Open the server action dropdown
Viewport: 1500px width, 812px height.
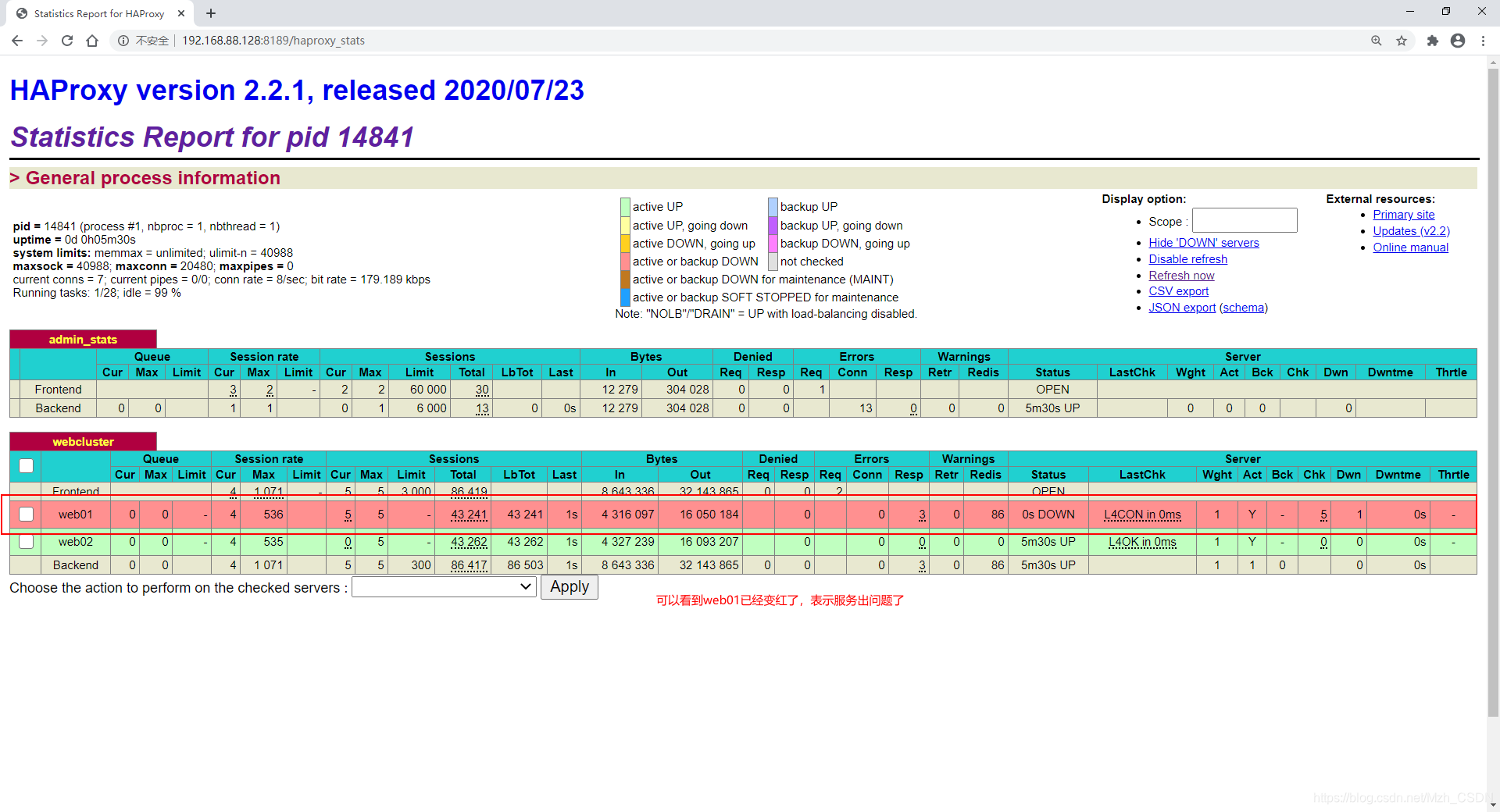pyautogui.click(x=444, y=587)
